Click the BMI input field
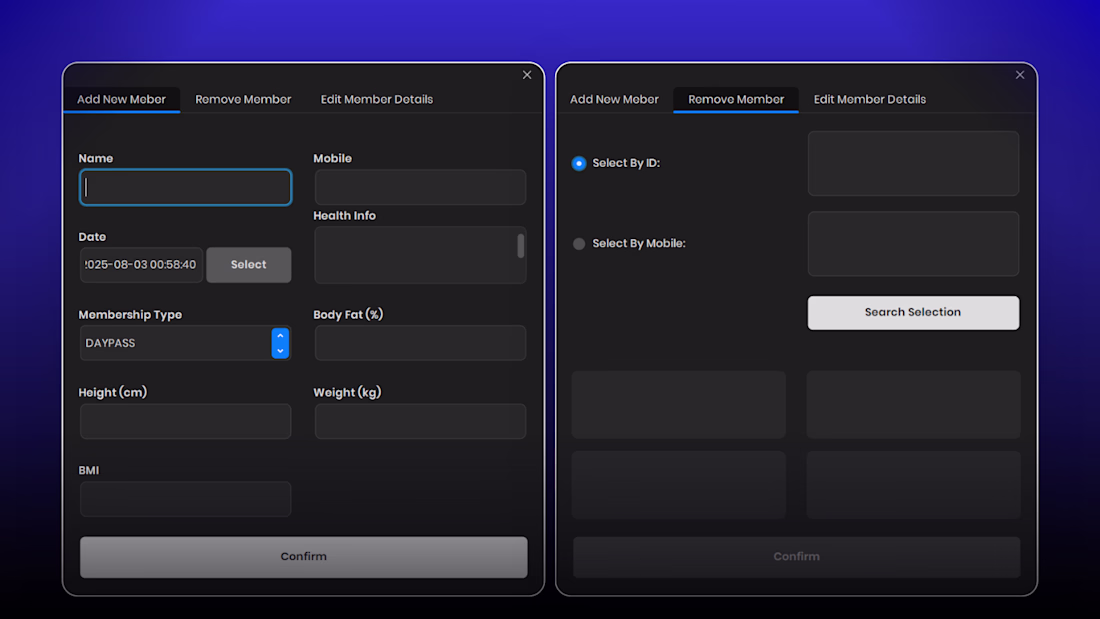The height and width of the screenshot is (619, 1100). coord(185,499)
